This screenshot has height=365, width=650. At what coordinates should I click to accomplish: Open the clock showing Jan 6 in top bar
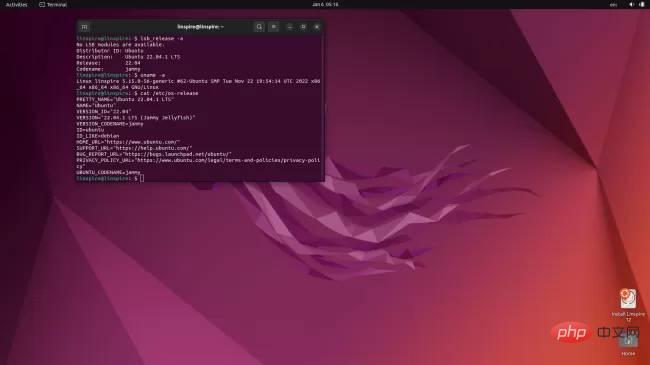[x=325, y=4]
